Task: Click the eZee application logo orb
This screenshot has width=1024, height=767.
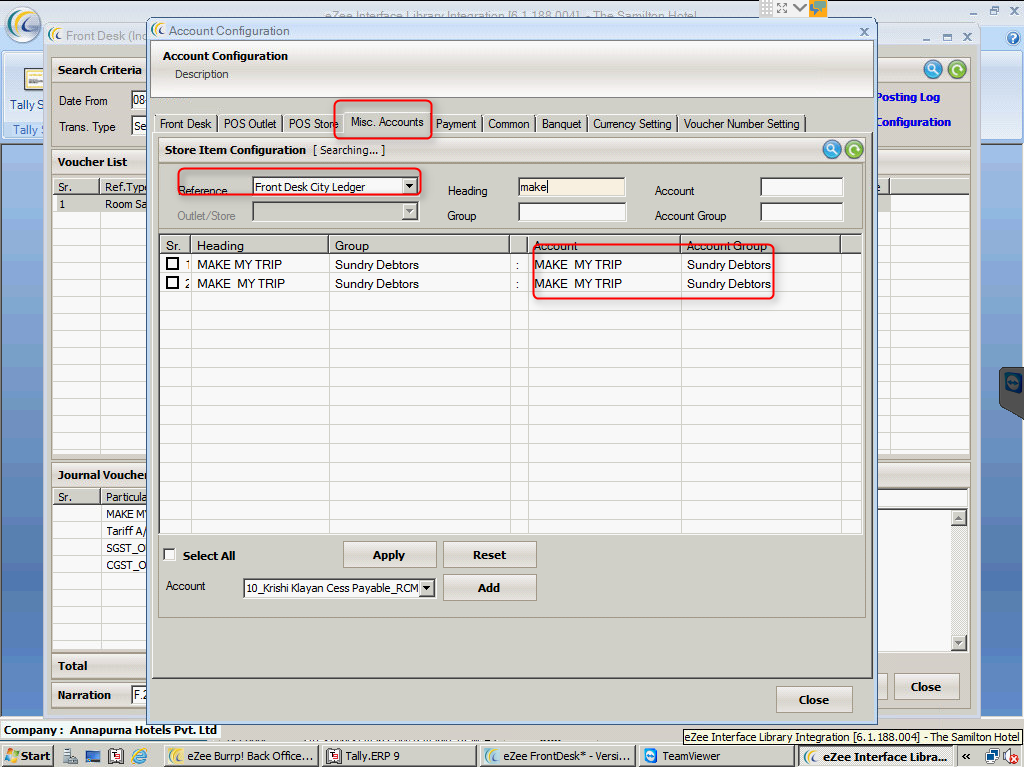Action: point(24,25)
